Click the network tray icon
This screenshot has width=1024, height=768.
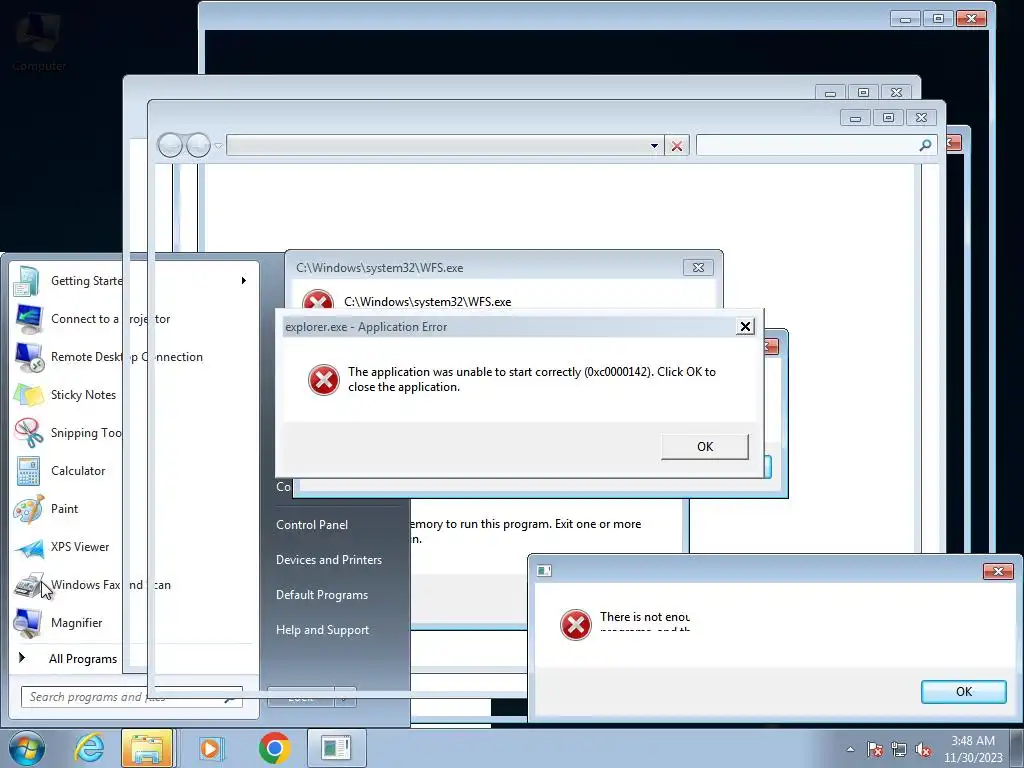tap(899, 749)
